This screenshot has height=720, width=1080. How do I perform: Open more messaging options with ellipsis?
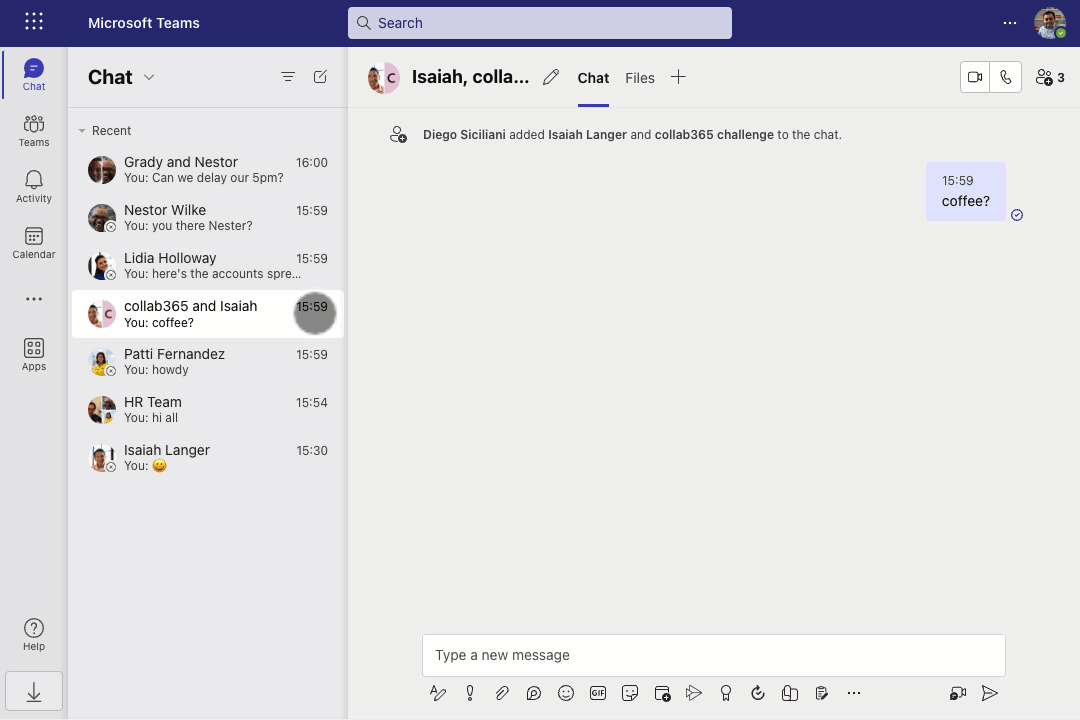(x=855, y=692)
